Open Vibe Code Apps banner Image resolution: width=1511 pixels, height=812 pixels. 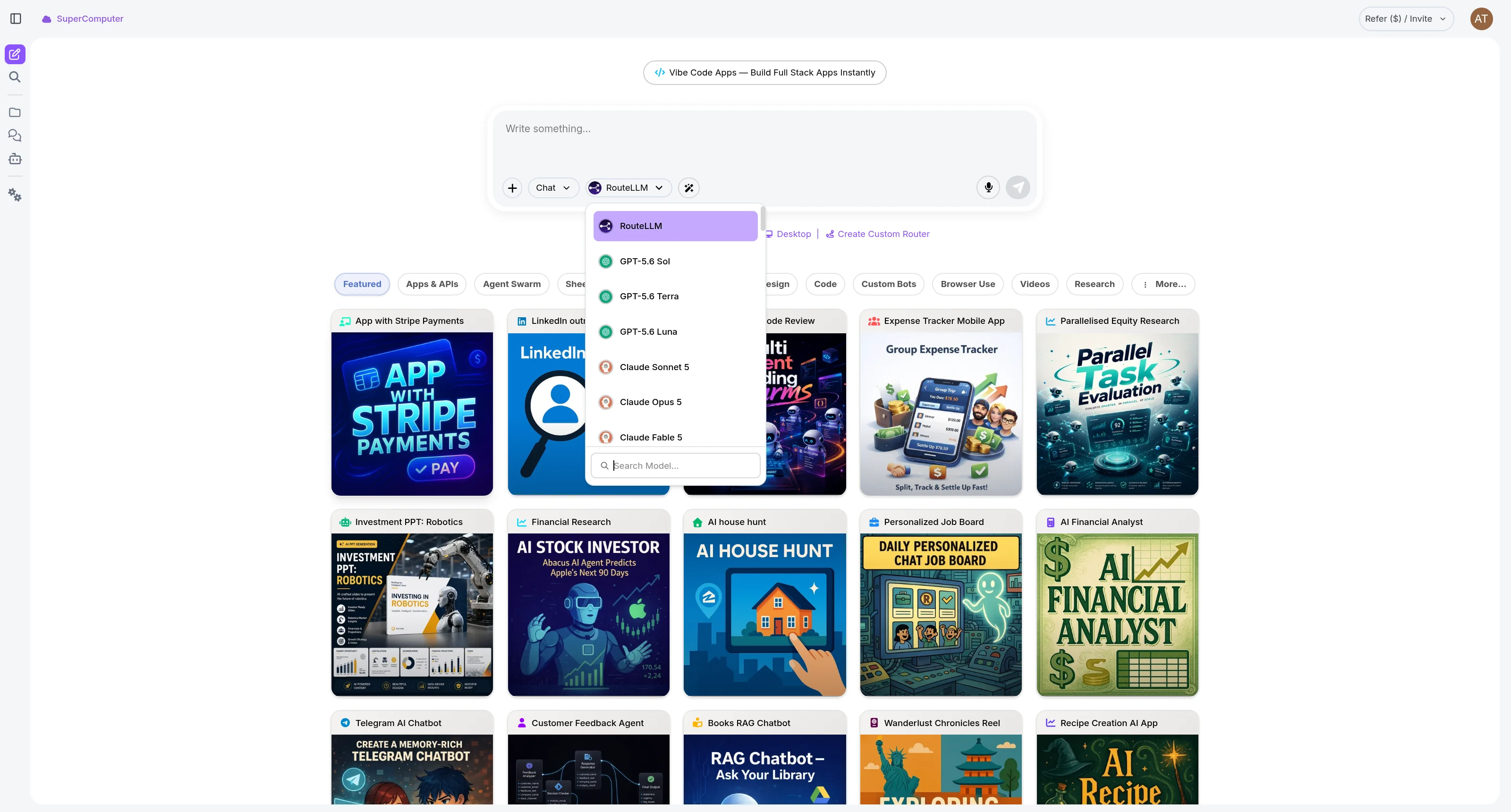pyautogui.click(x=764, y=73)
